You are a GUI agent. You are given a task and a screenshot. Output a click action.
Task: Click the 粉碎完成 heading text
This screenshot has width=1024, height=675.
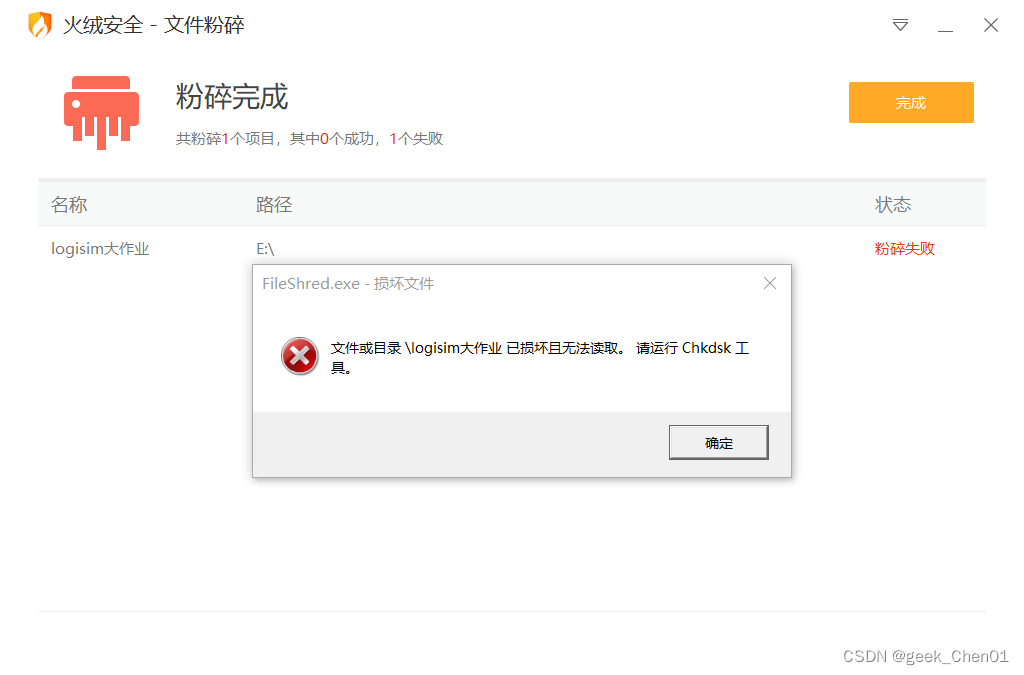pos(232,97)
